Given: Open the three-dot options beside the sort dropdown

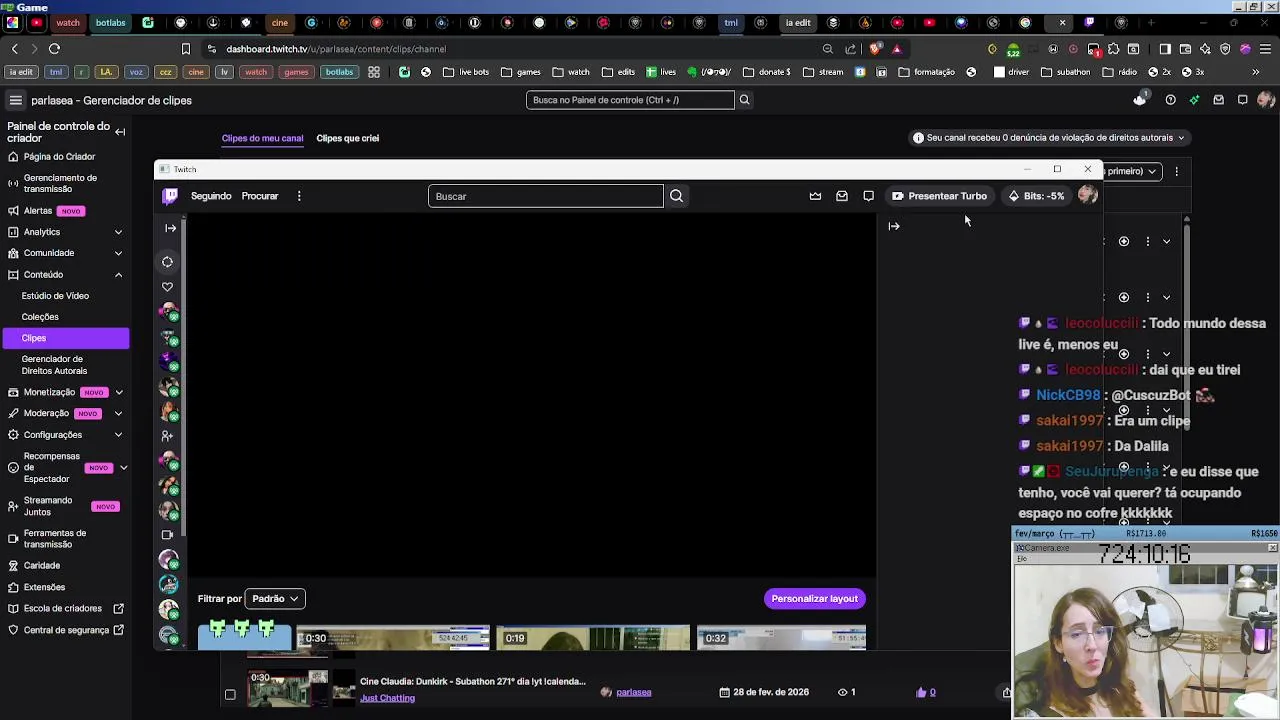Looking at the screenshot, I should coord(1176,171).
